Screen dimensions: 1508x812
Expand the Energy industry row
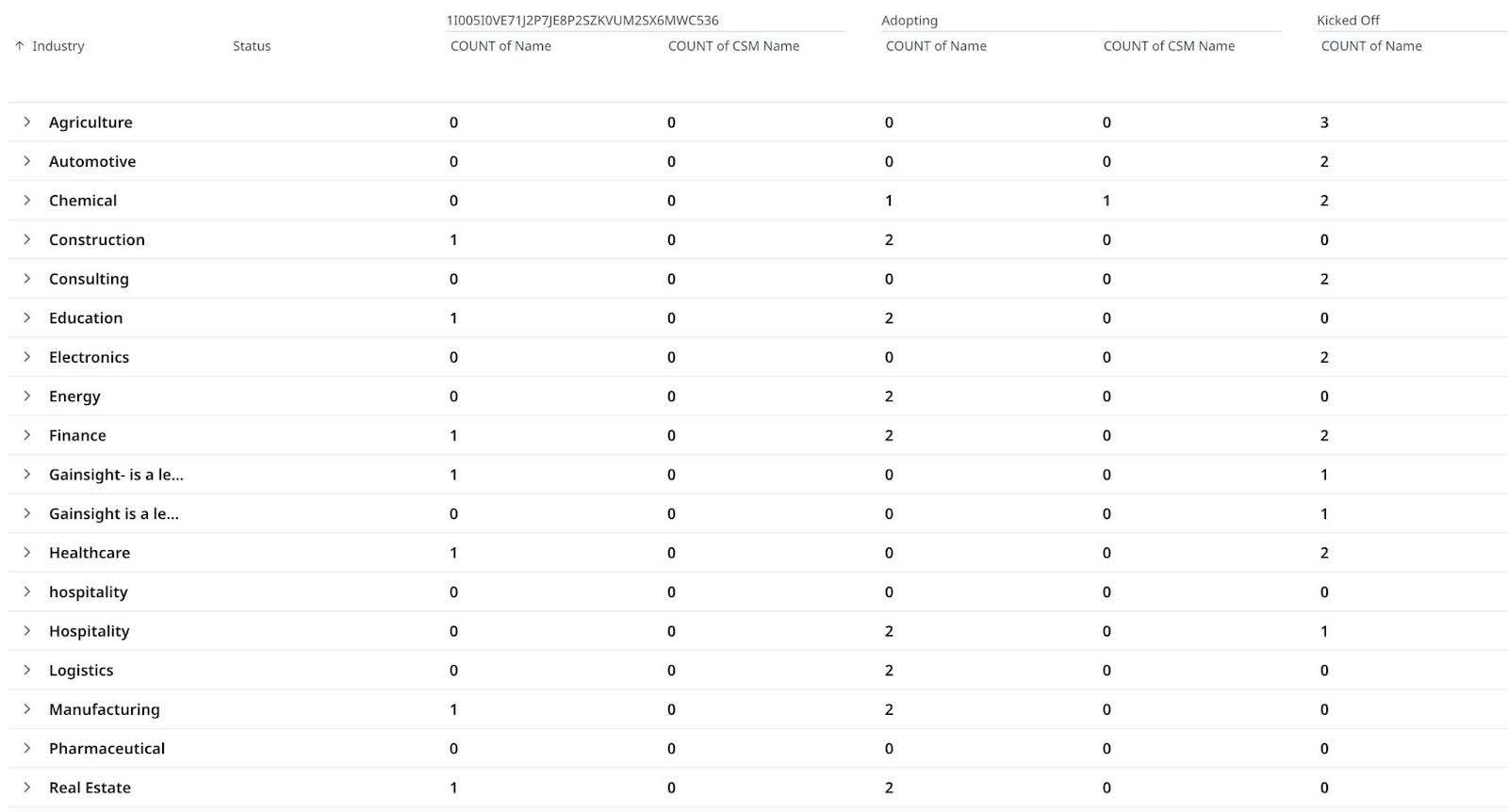[27, 396]
